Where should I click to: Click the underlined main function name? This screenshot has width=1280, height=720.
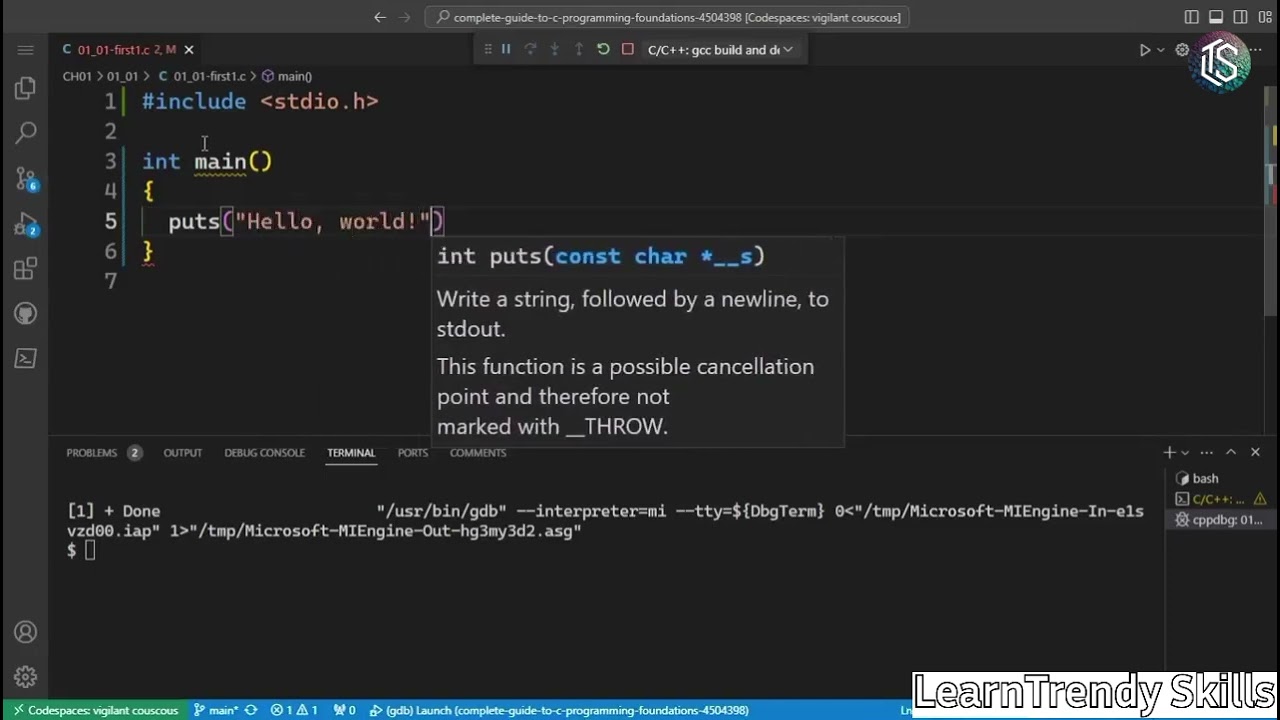point(220,161)
